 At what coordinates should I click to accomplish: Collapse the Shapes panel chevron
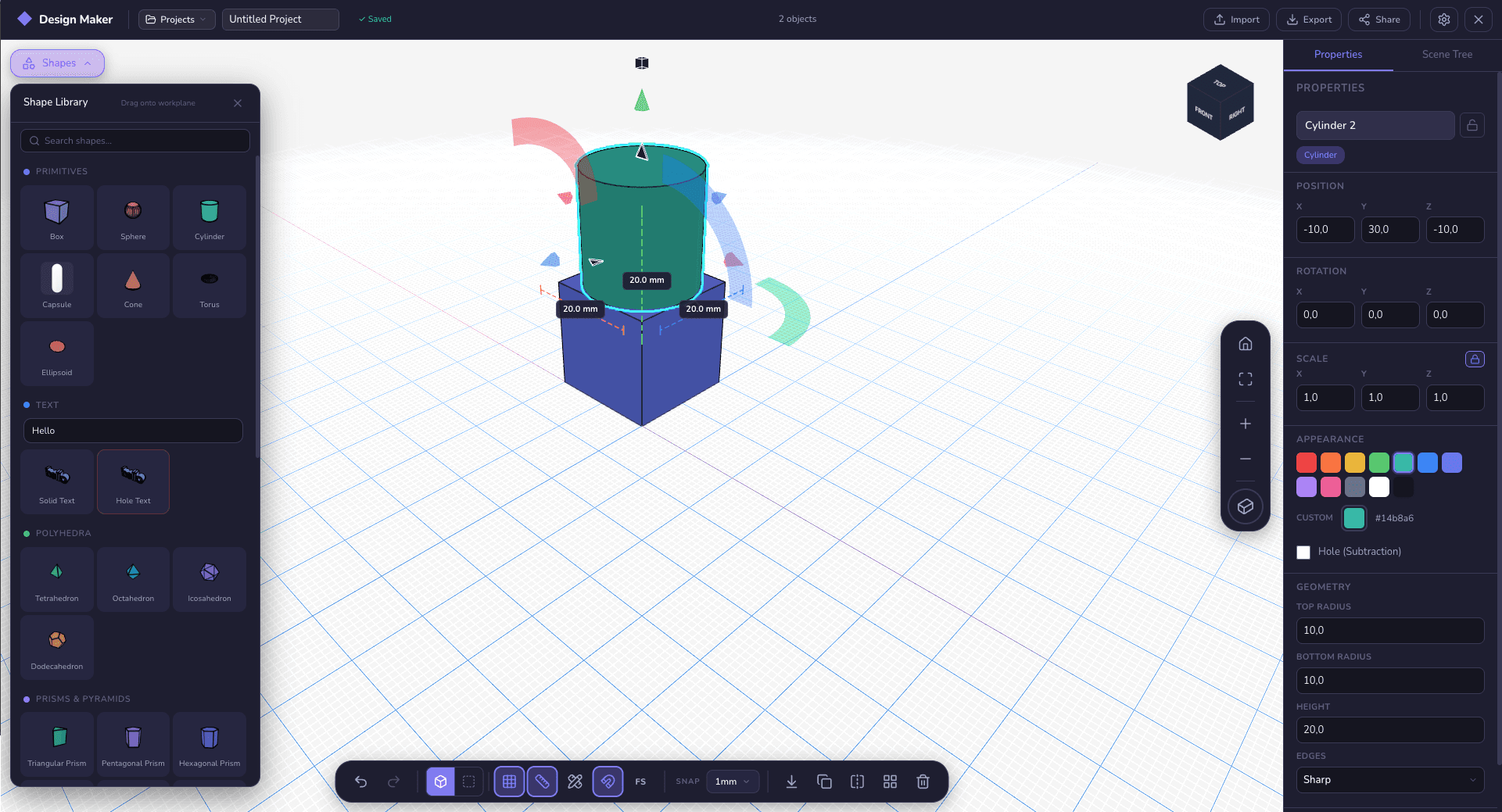pyautogui.click(x=88, y=63)
